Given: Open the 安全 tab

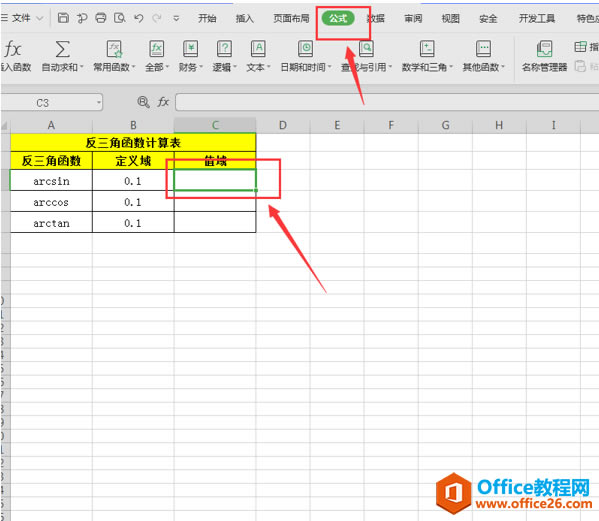Looking at the screenshot, I should tap(488, 18).
